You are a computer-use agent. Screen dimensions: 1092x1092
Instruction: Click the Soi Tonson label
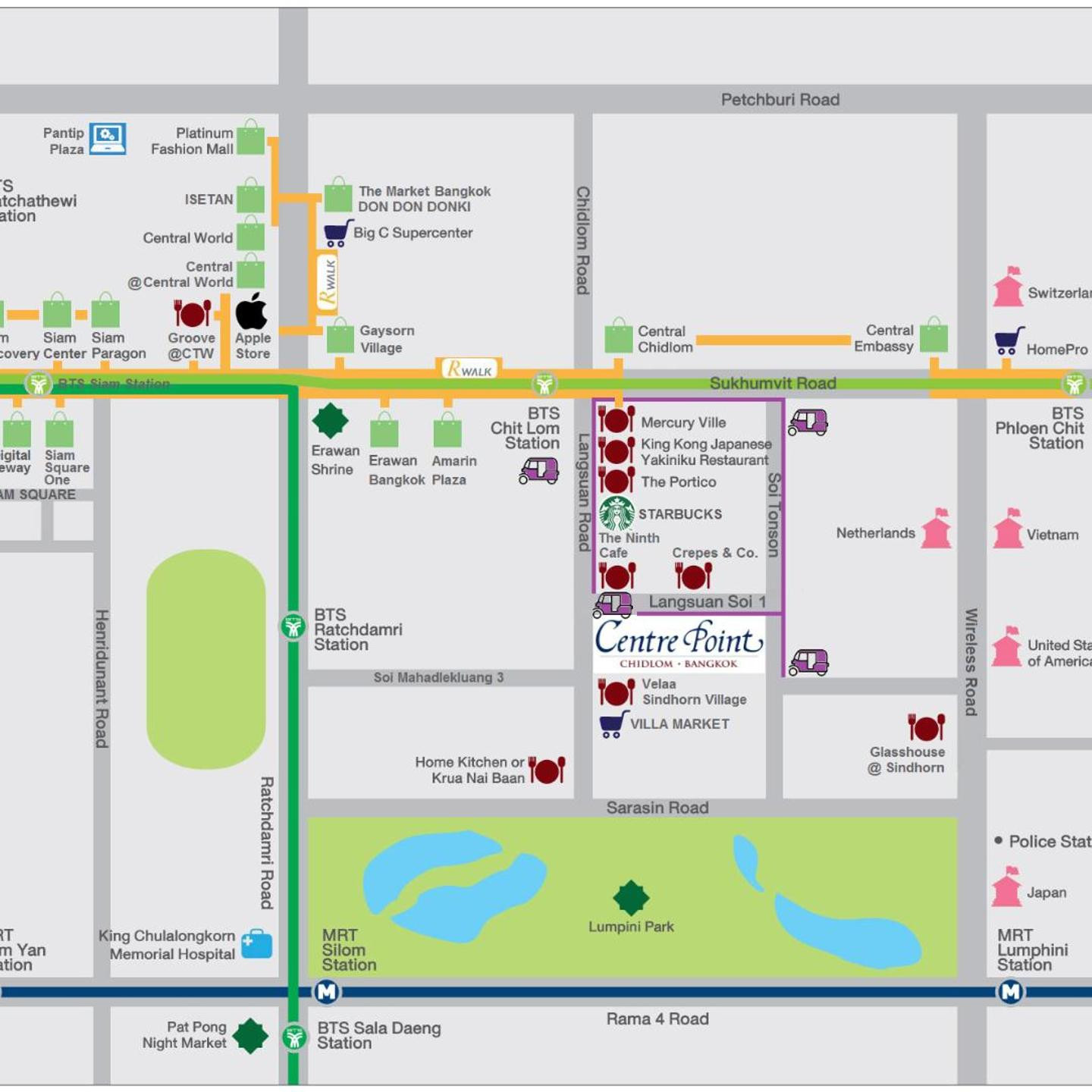coord(774,515)
